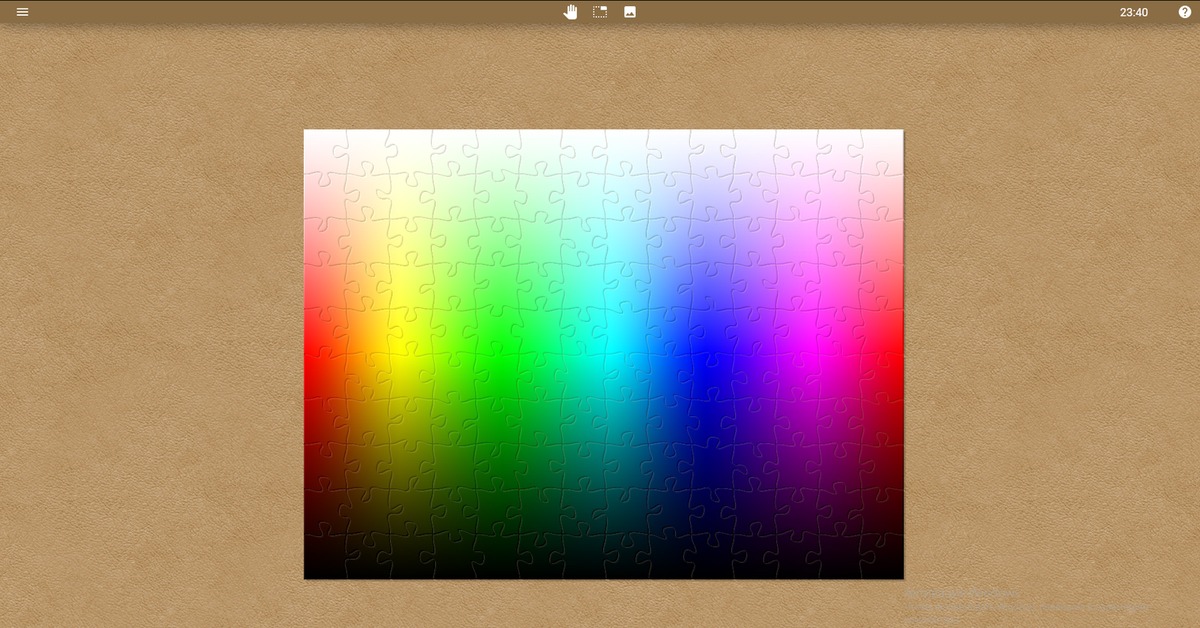Click the assembled rainbow jigsaw puzzle
The width and height of the screenshot is (1200, 628).
604,354
